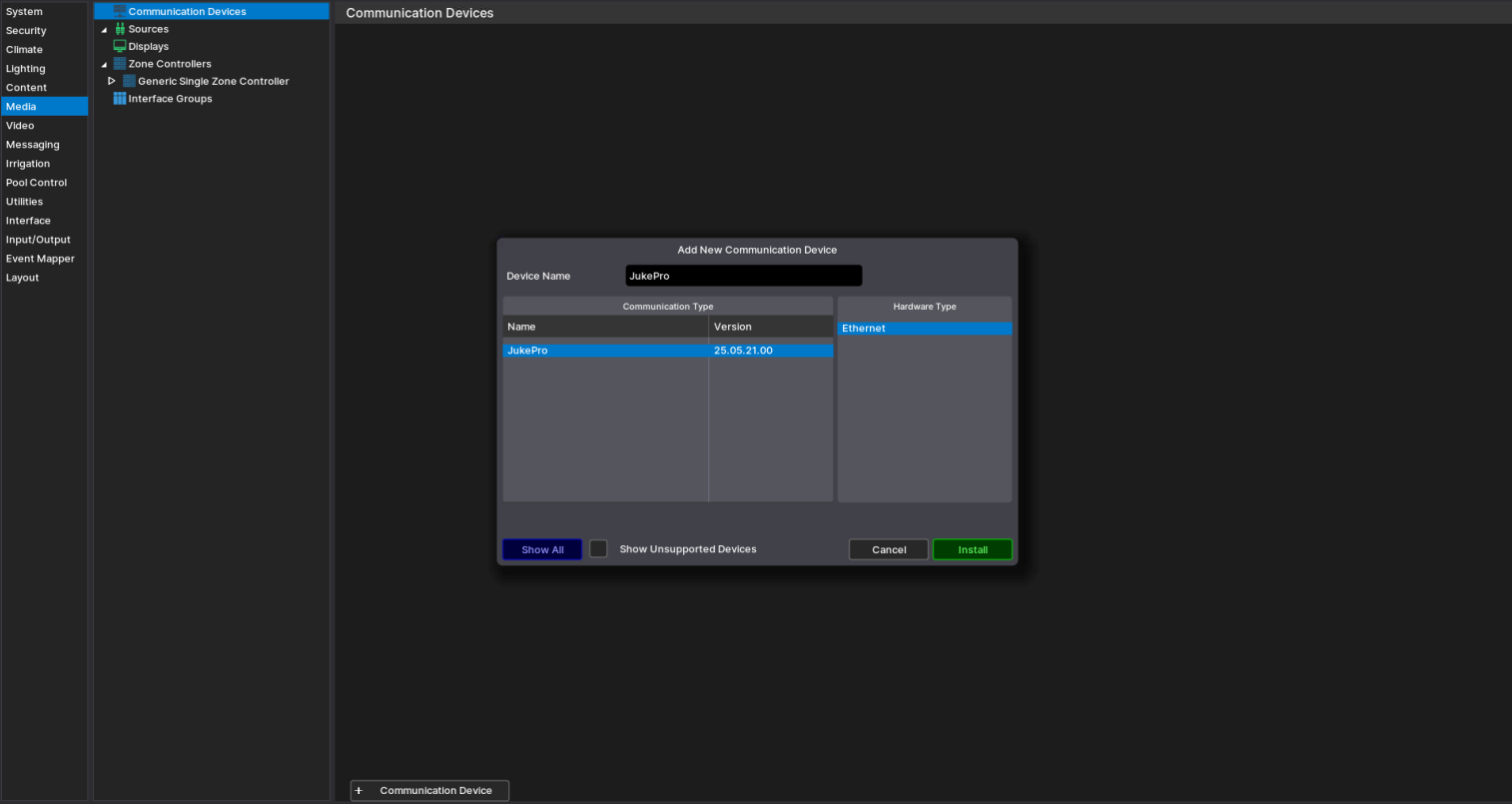1512x804 pixels.
Task: Click the add Communication Device button
Action: [429, 790]
